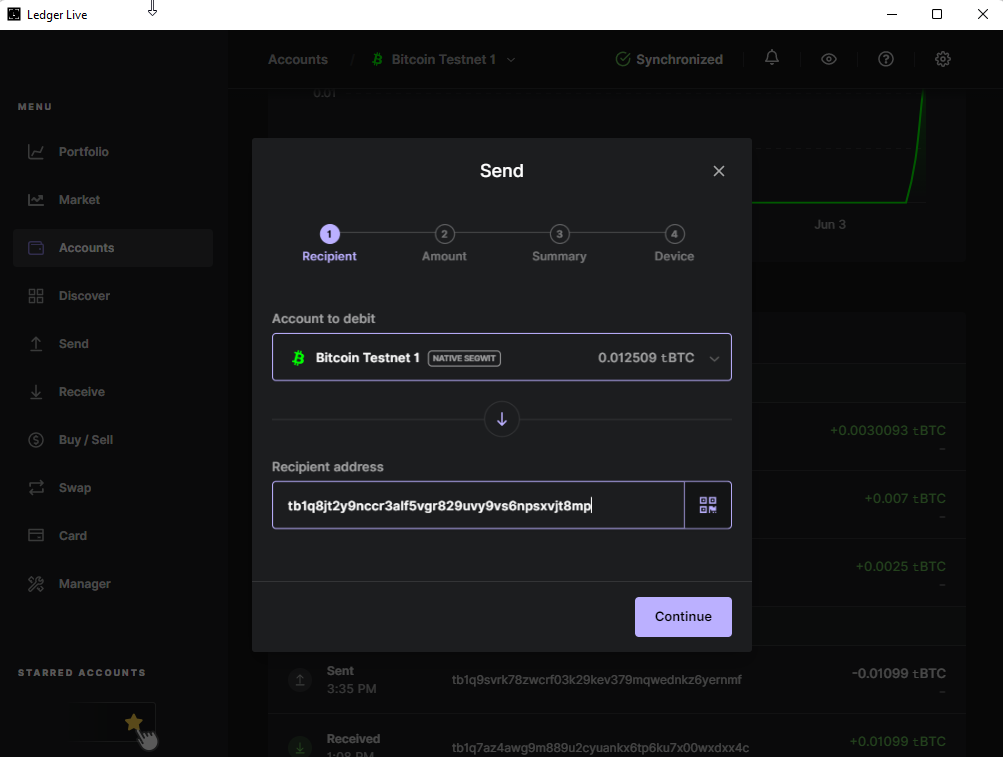1003x757 pixels.
Task: Click the starred account star icon
Action: pyautogui.click(x=133, y=722)
